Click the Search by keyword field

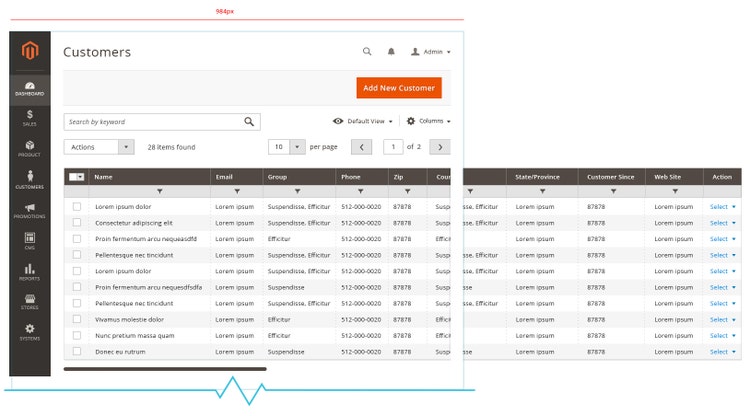tap(153, 122)
